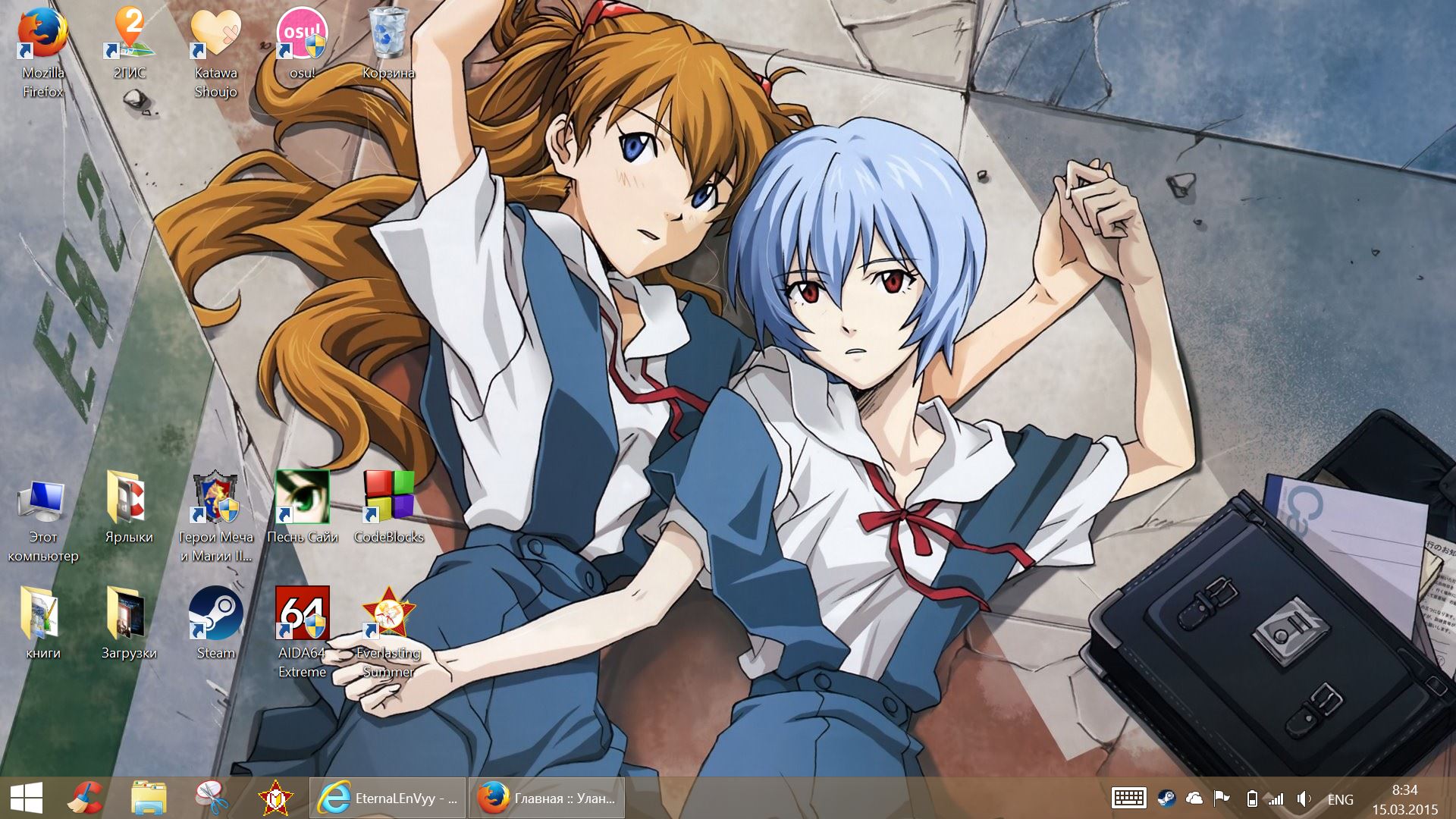Open the книги folder
The width and height of the screenshot is (1456, 819).
(42, 614)
